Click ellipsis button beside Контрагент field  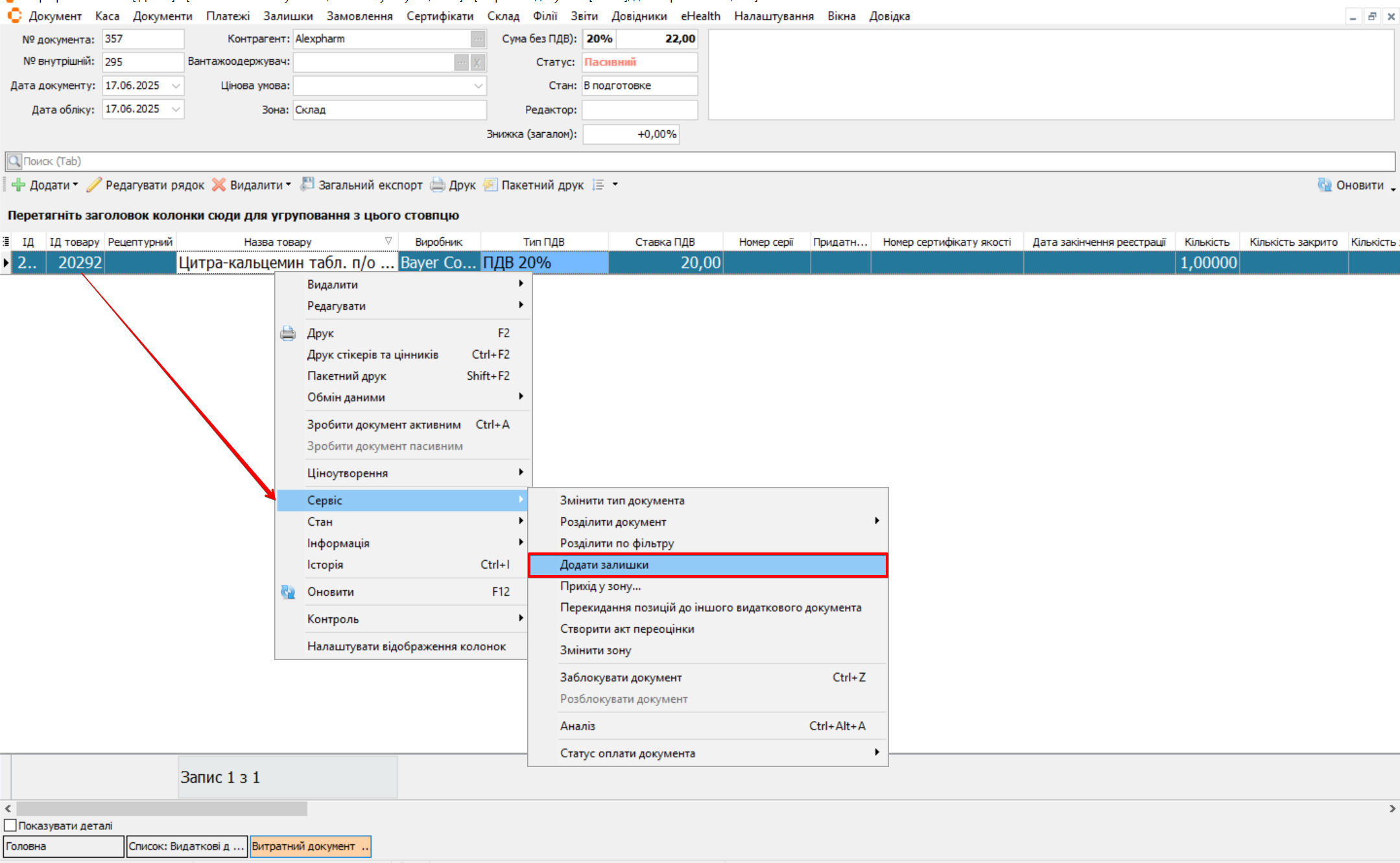pos(478,39)
